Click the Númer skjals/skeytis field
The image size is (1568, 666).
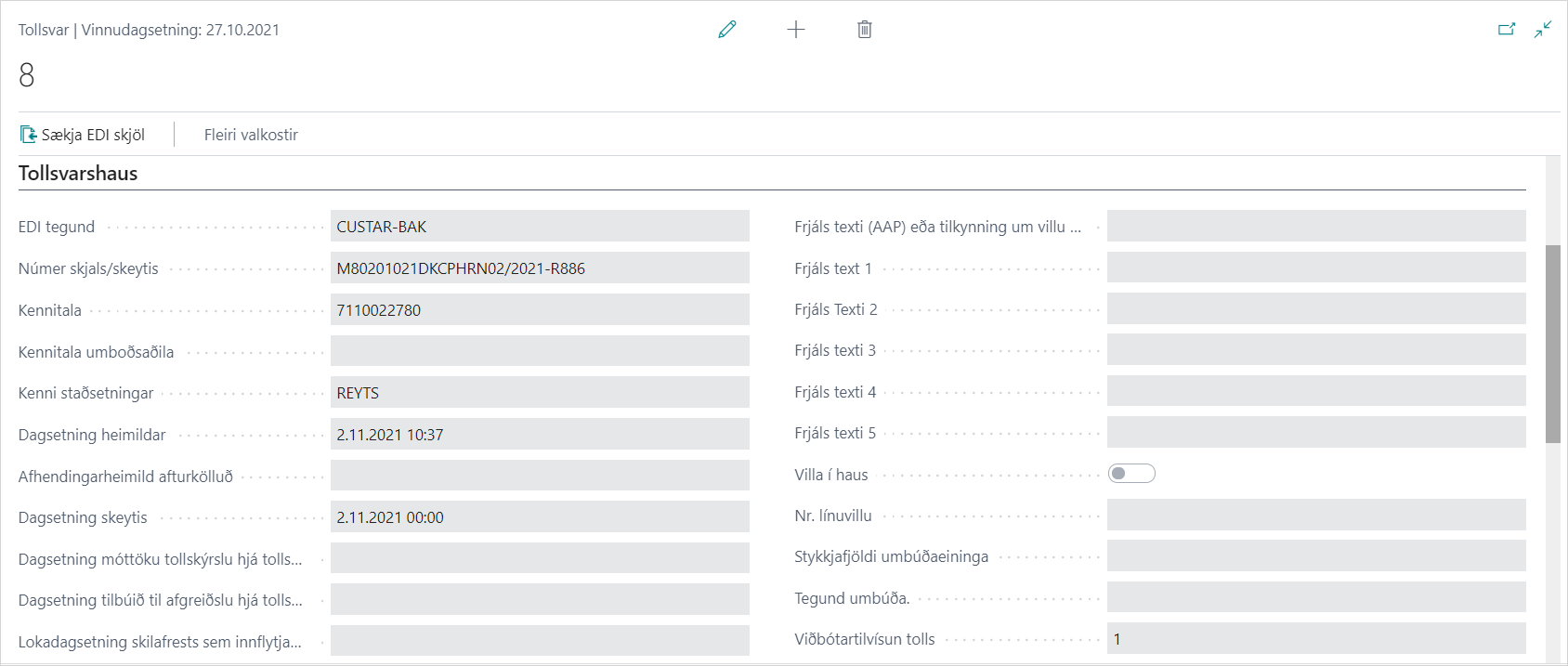point(539,268)
